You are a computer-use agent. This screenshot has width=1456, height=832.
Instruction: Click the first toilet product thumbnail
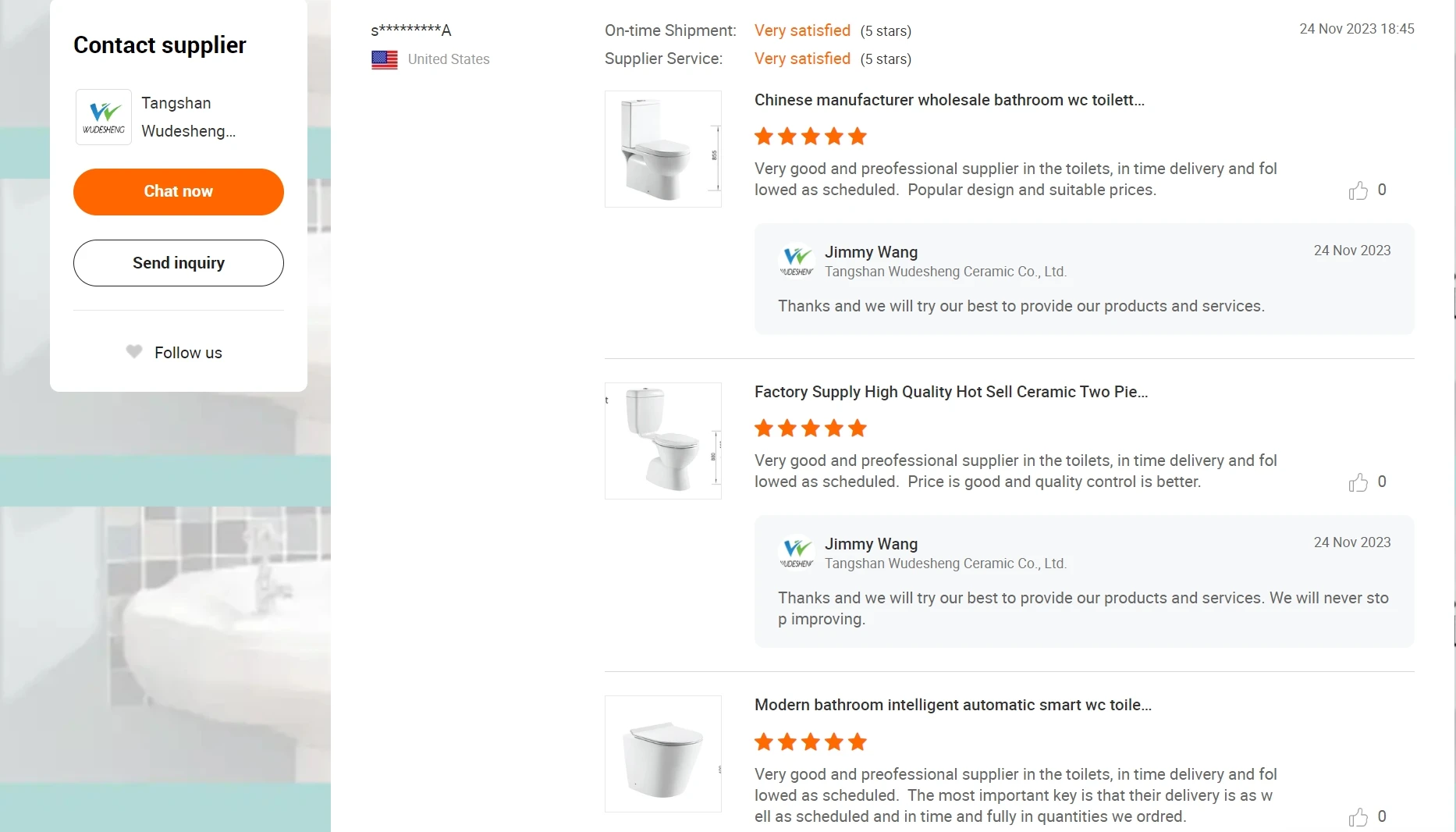point(662,149)
